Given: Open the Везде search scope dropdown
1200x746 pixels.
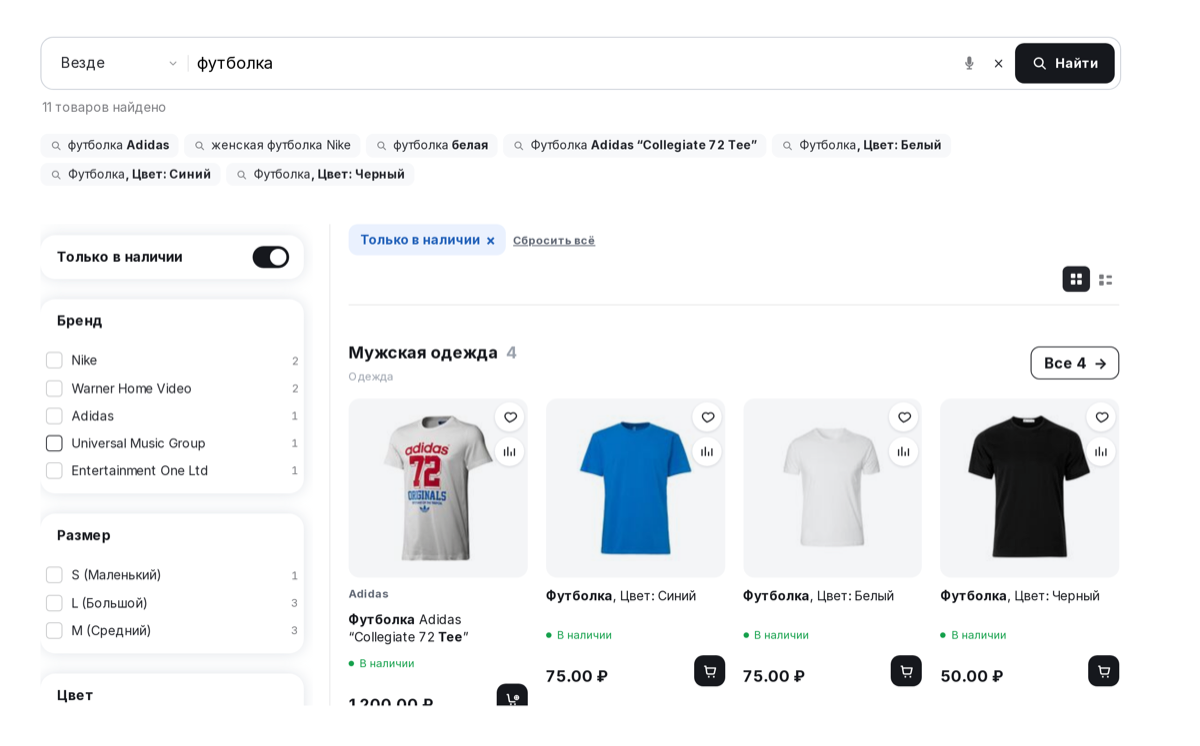Looking at the screenshot, I should [118, 63].
